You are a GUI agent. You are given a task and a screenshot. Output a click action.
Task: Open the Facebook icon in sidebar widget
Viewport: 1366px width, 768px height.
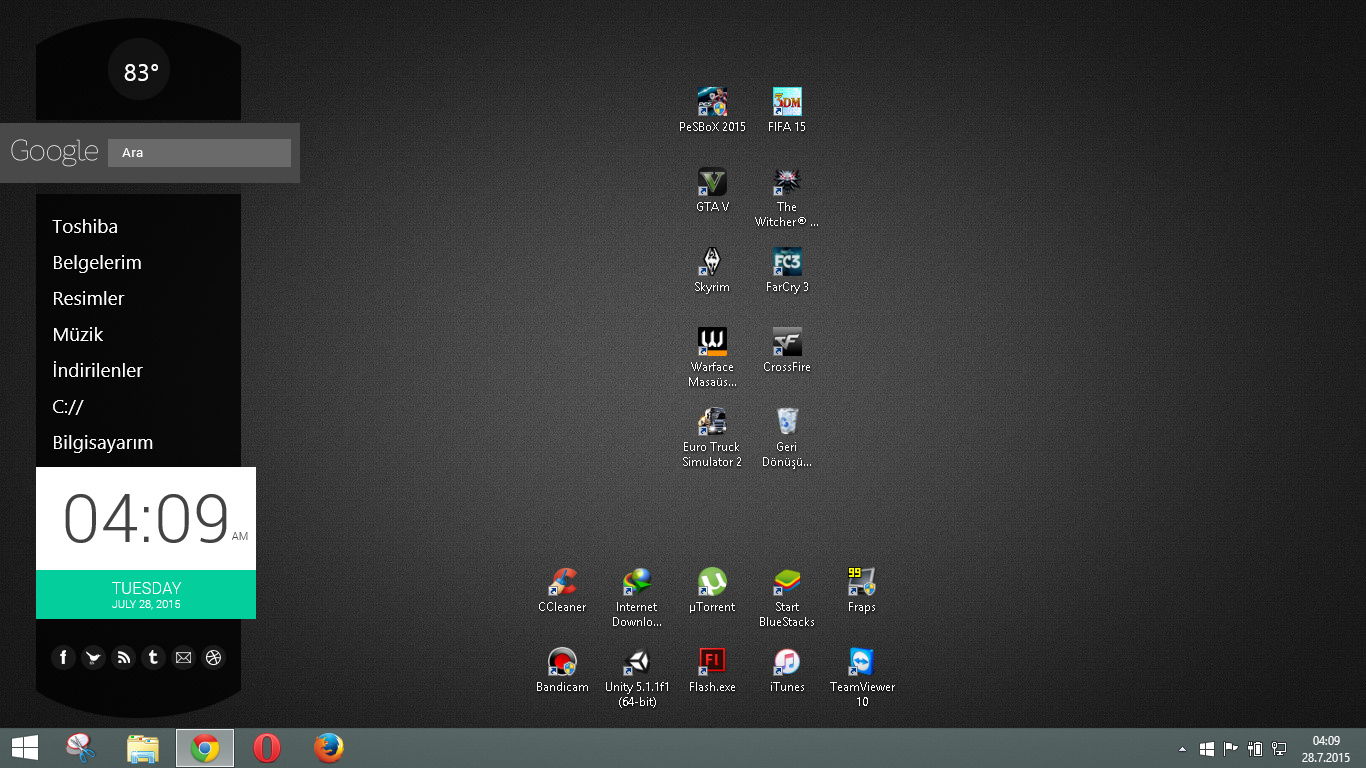tap(63, 657)
